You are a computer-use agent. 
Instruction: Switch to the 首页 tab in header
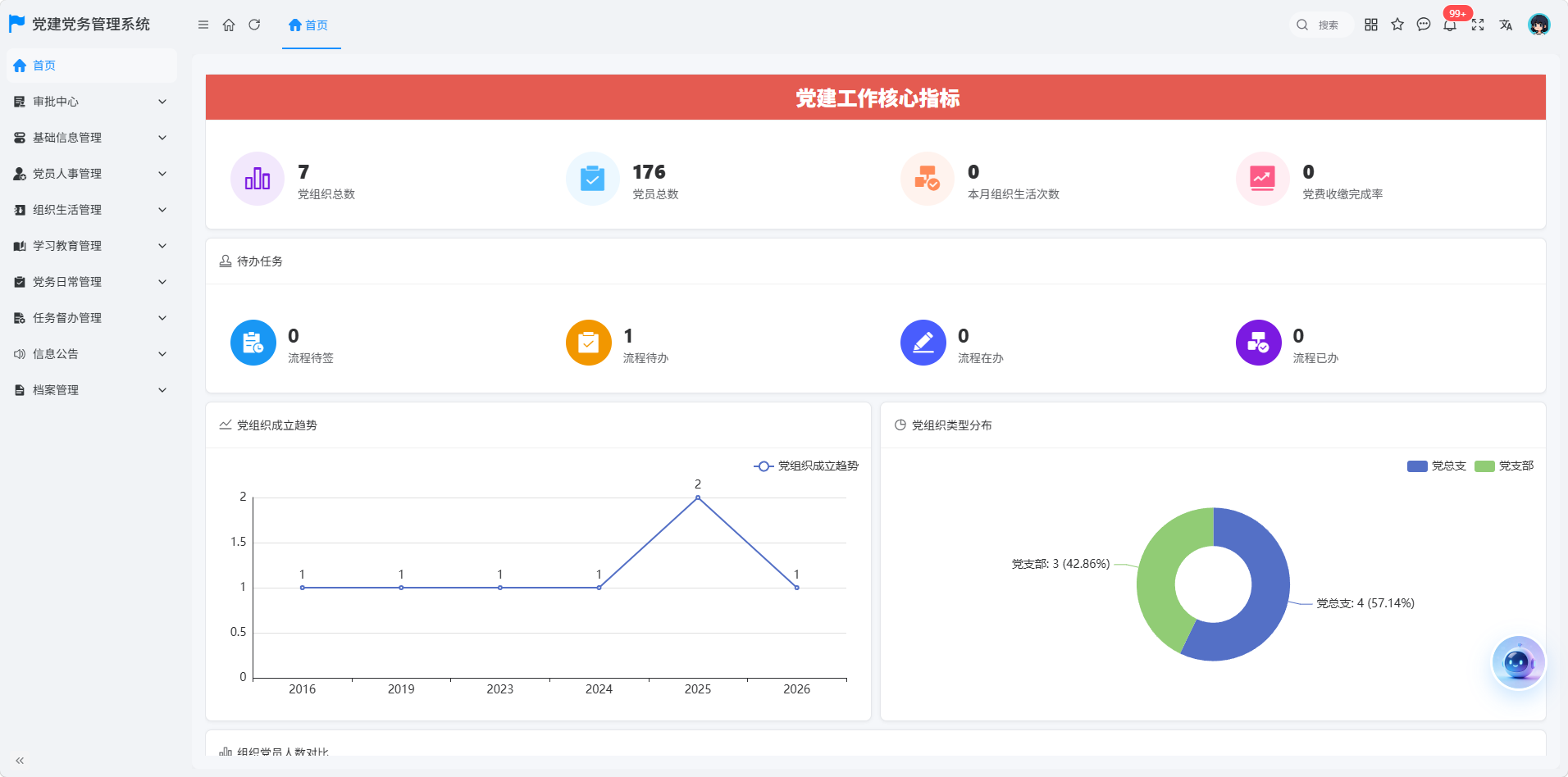click(308, 25)
